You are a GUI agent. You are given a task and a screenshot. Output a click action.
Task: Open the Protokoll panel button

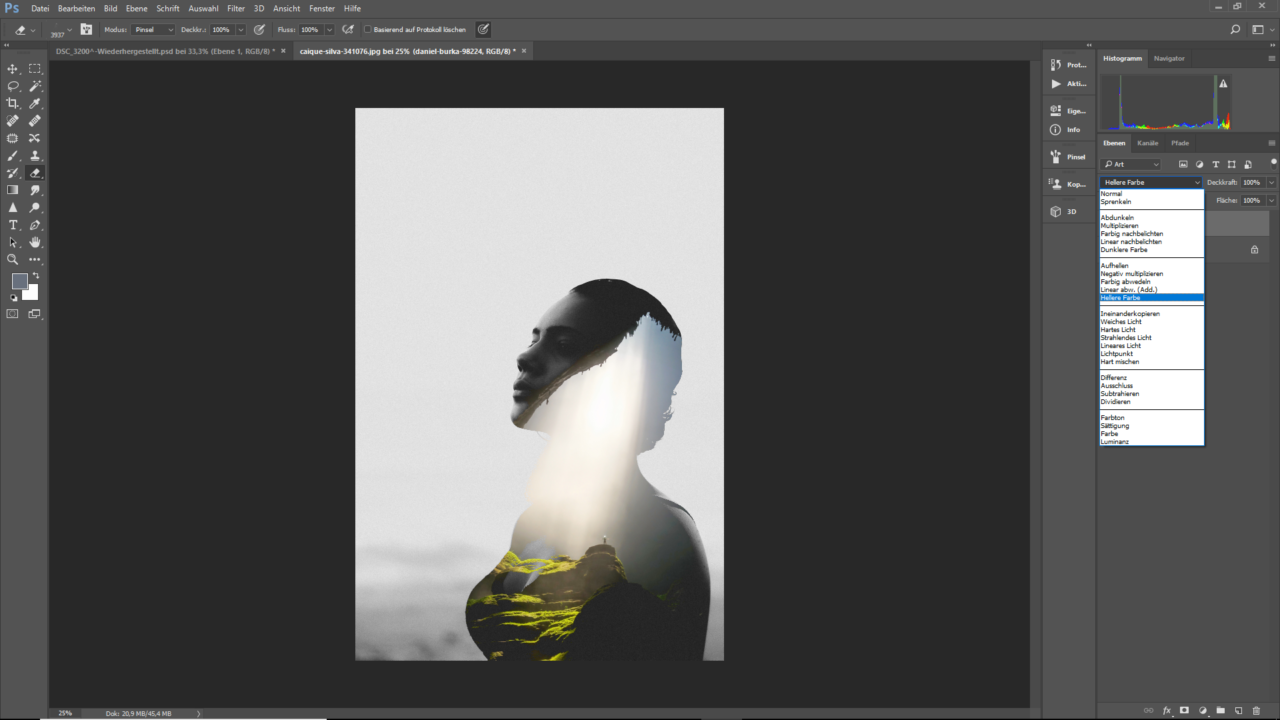pyautogui.click(x=1068, y=65)
